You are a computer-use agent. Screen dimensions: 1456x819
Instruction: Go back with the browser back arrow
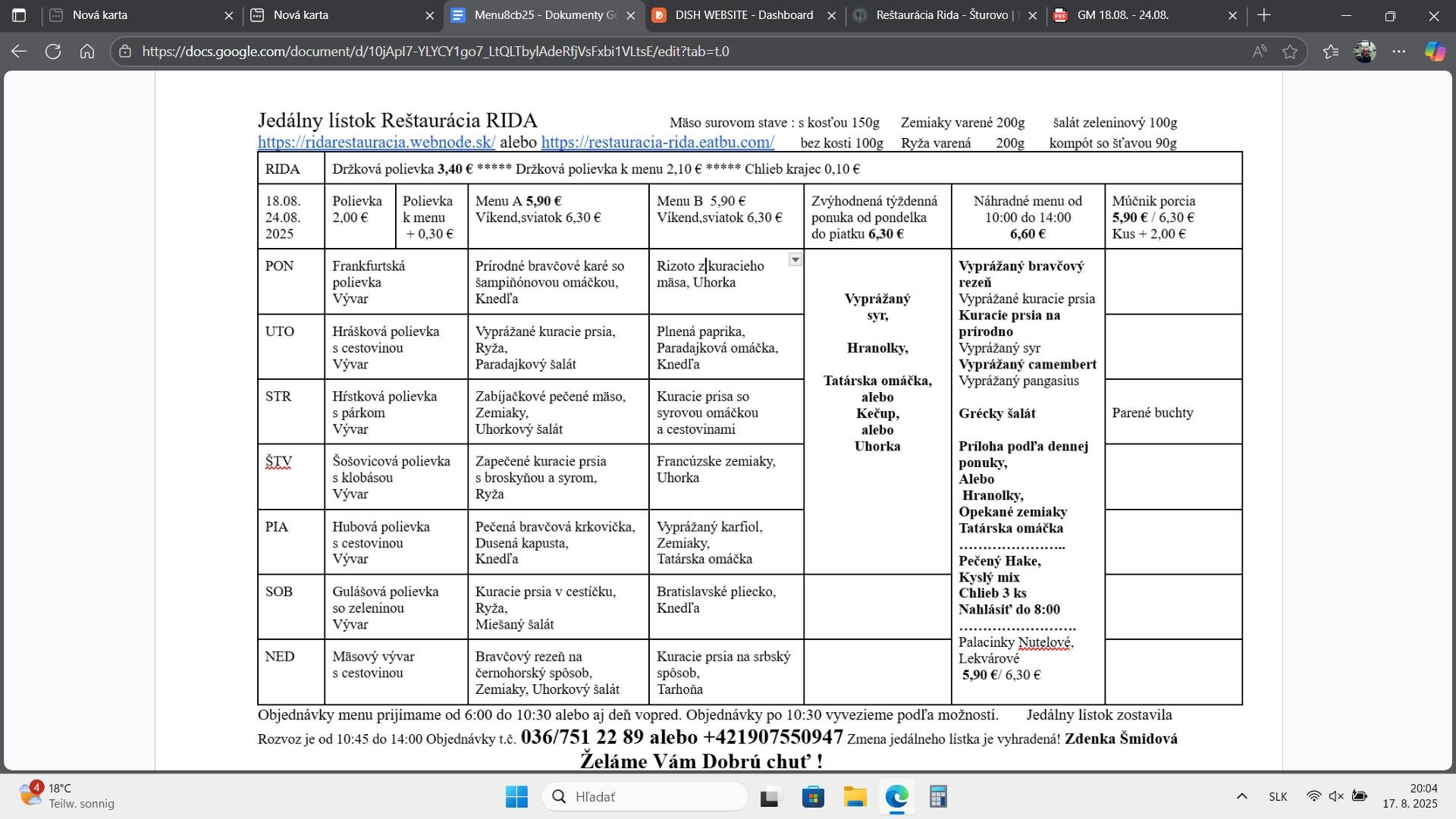click(x=19, y=52)
